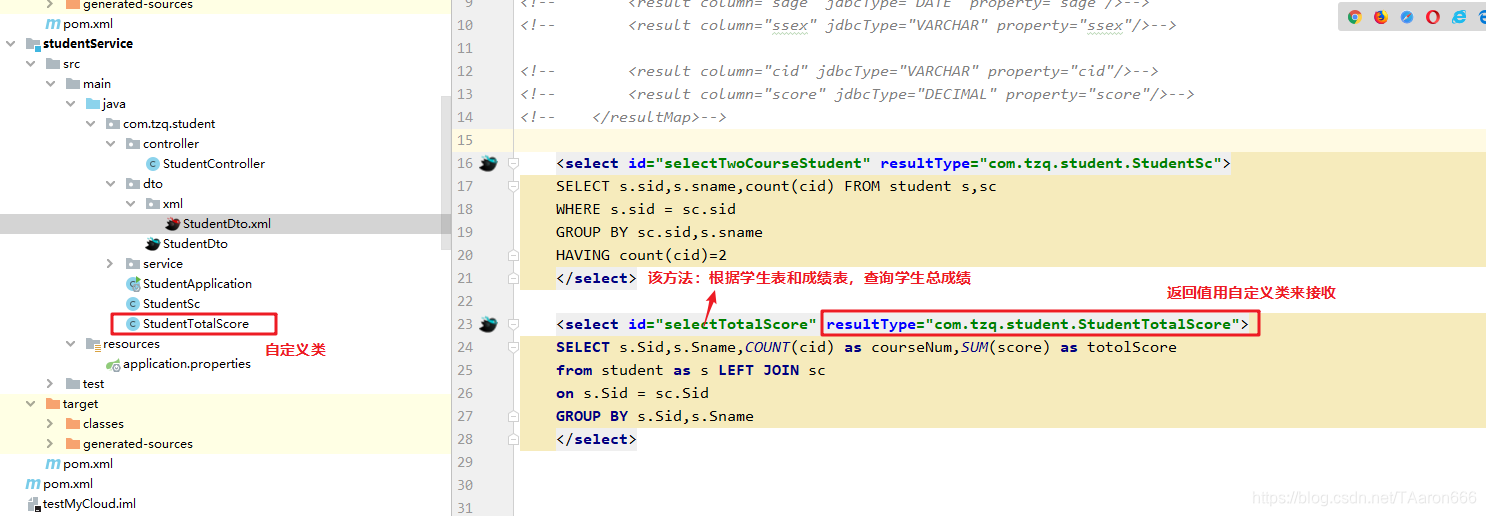Expand the service package chevron
This screenshot has height=516, width=1486.
110,264
